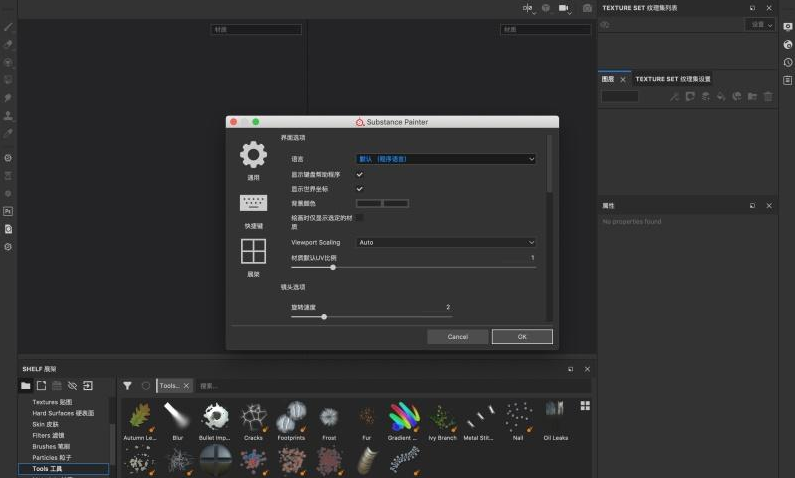Click the Cancel button
This screenshot has width=795, height=478.
458,337
